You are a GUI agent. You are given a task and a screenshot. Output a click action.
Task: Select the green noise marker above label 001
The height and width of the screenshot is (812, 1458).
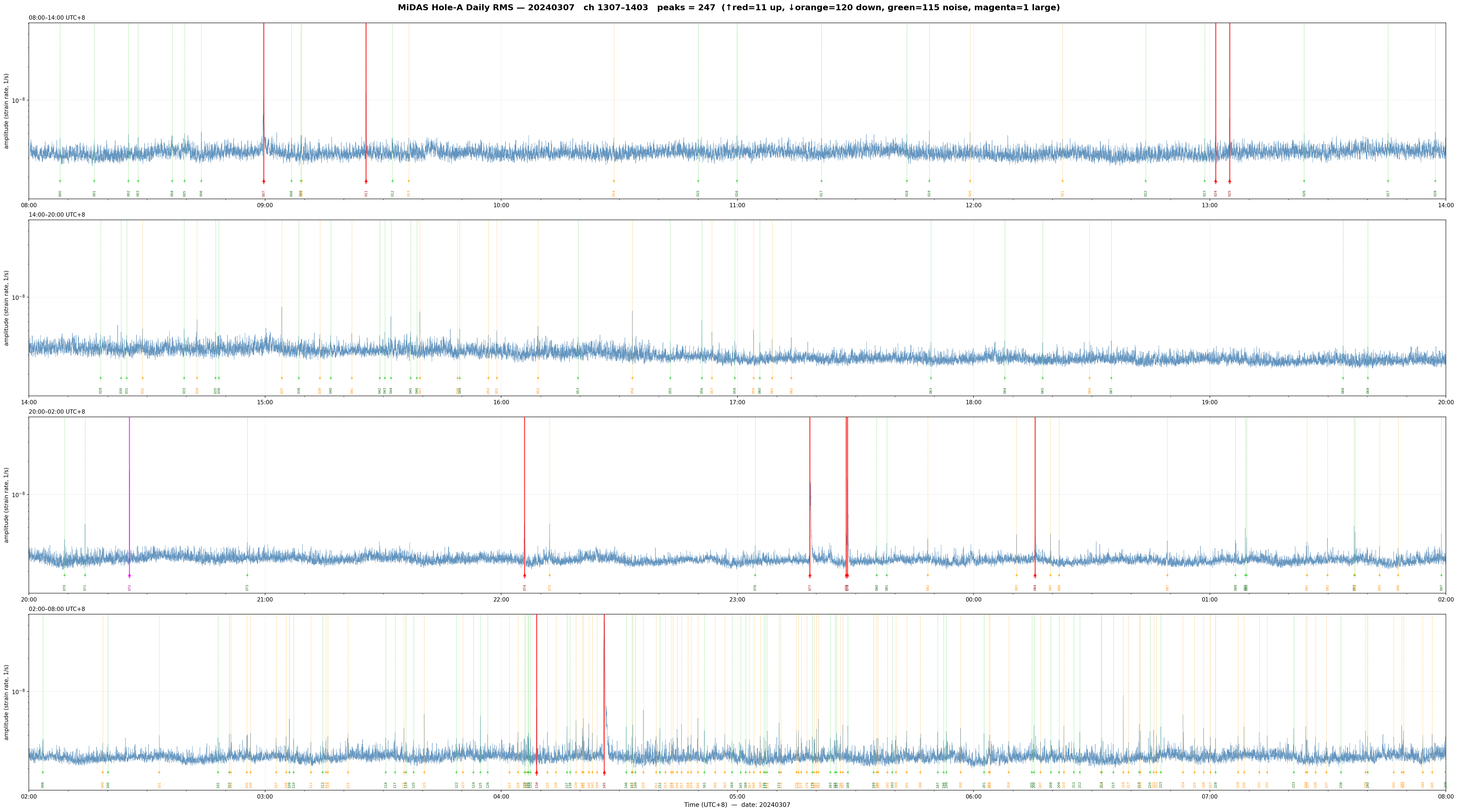[x=94, y=181]
